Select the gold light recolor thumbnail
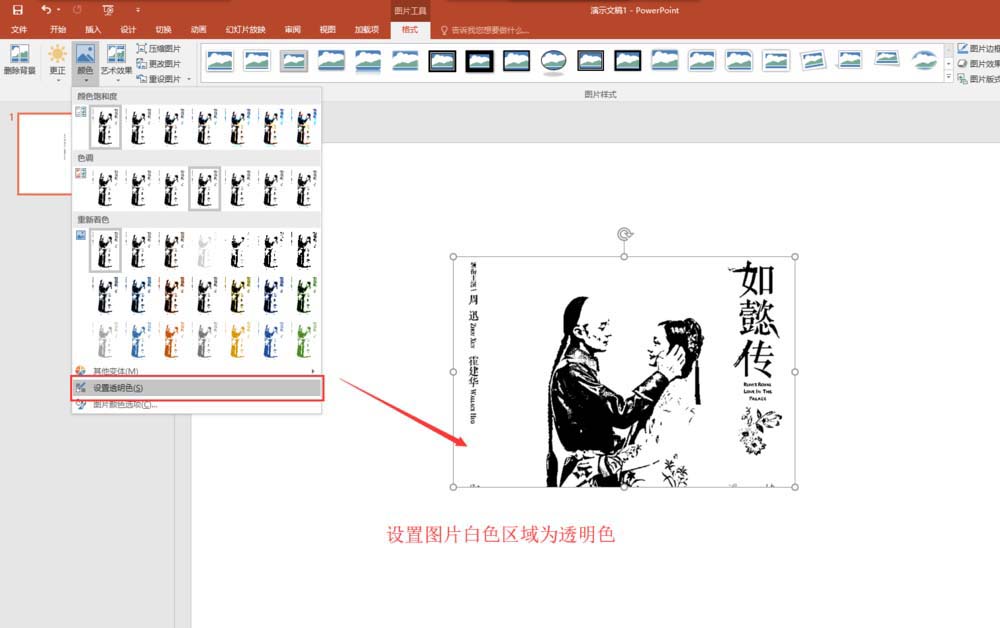This screenshot has width=1000, height=628. [x=238, y=340]
